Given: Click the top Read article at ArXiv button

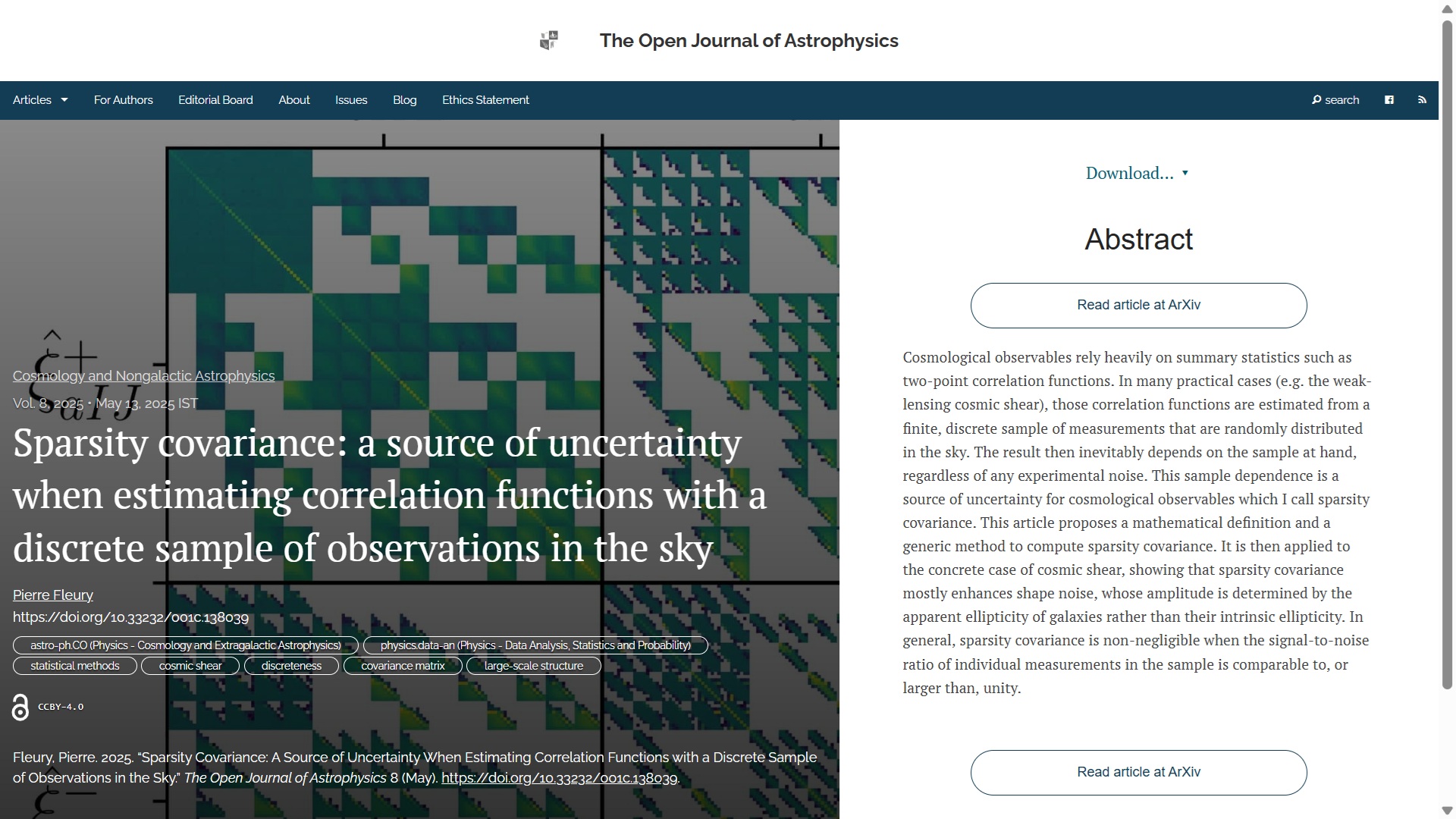Looking at the screenshot, I should 1138,306.
